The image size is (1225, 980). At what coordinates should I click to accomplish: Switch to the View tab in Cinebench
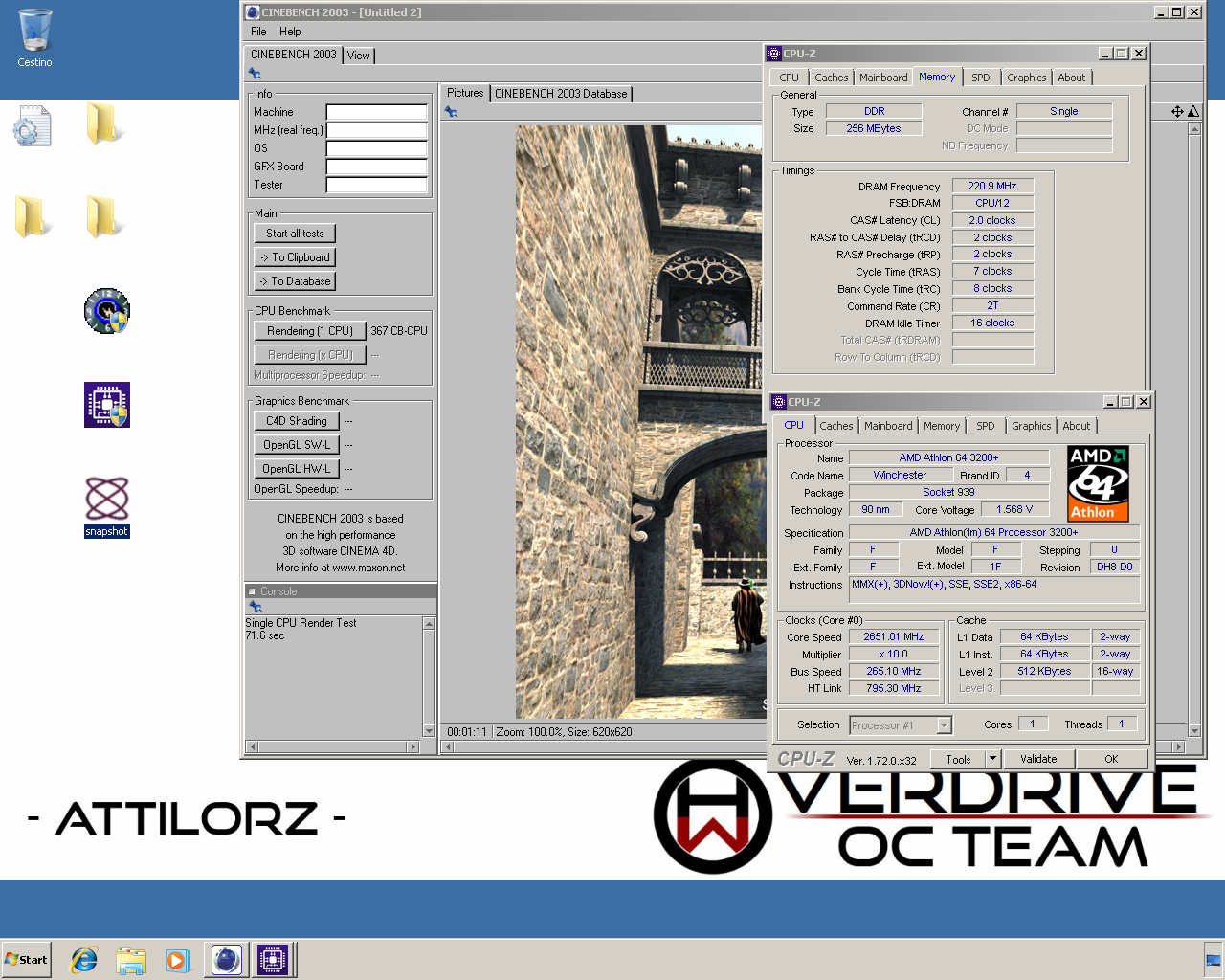point(359,56)
